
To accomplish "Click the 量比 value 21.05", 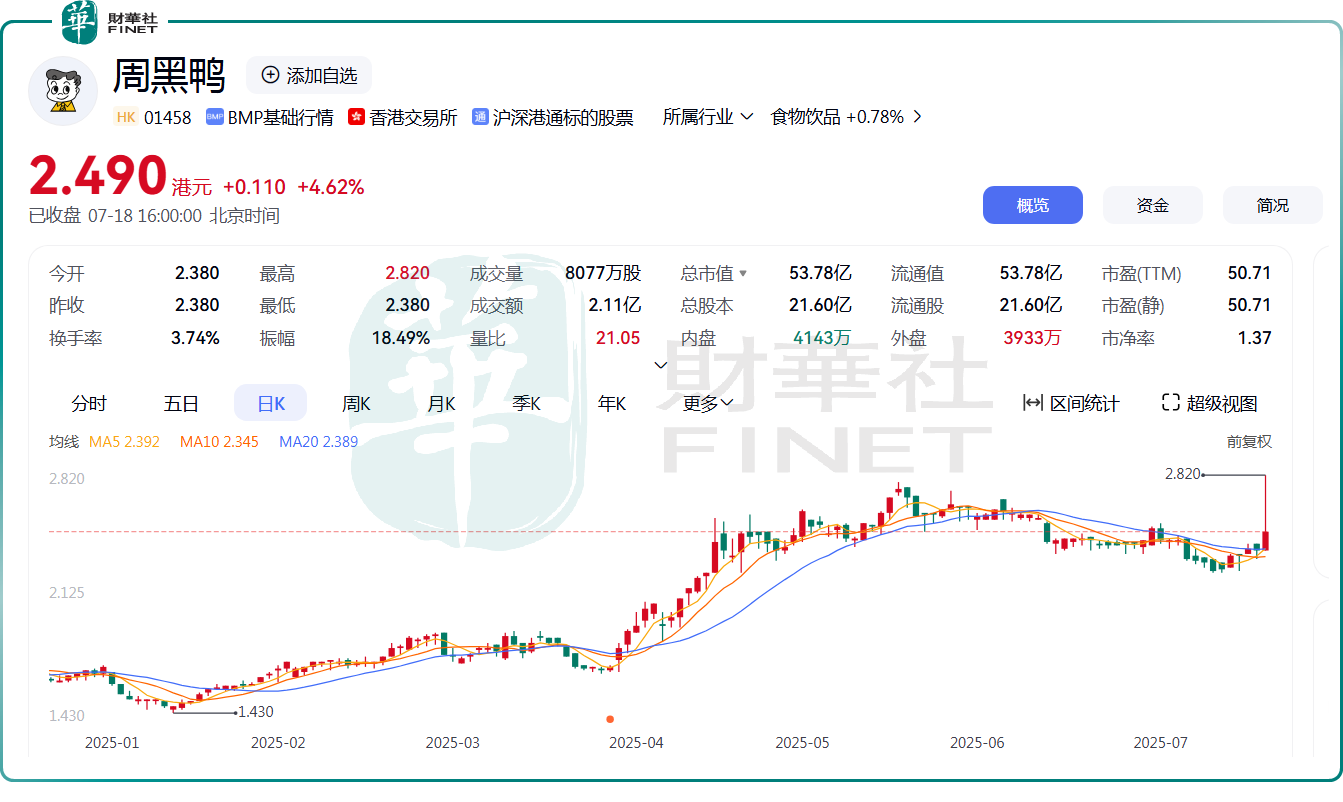I will [x=618, y=338].
